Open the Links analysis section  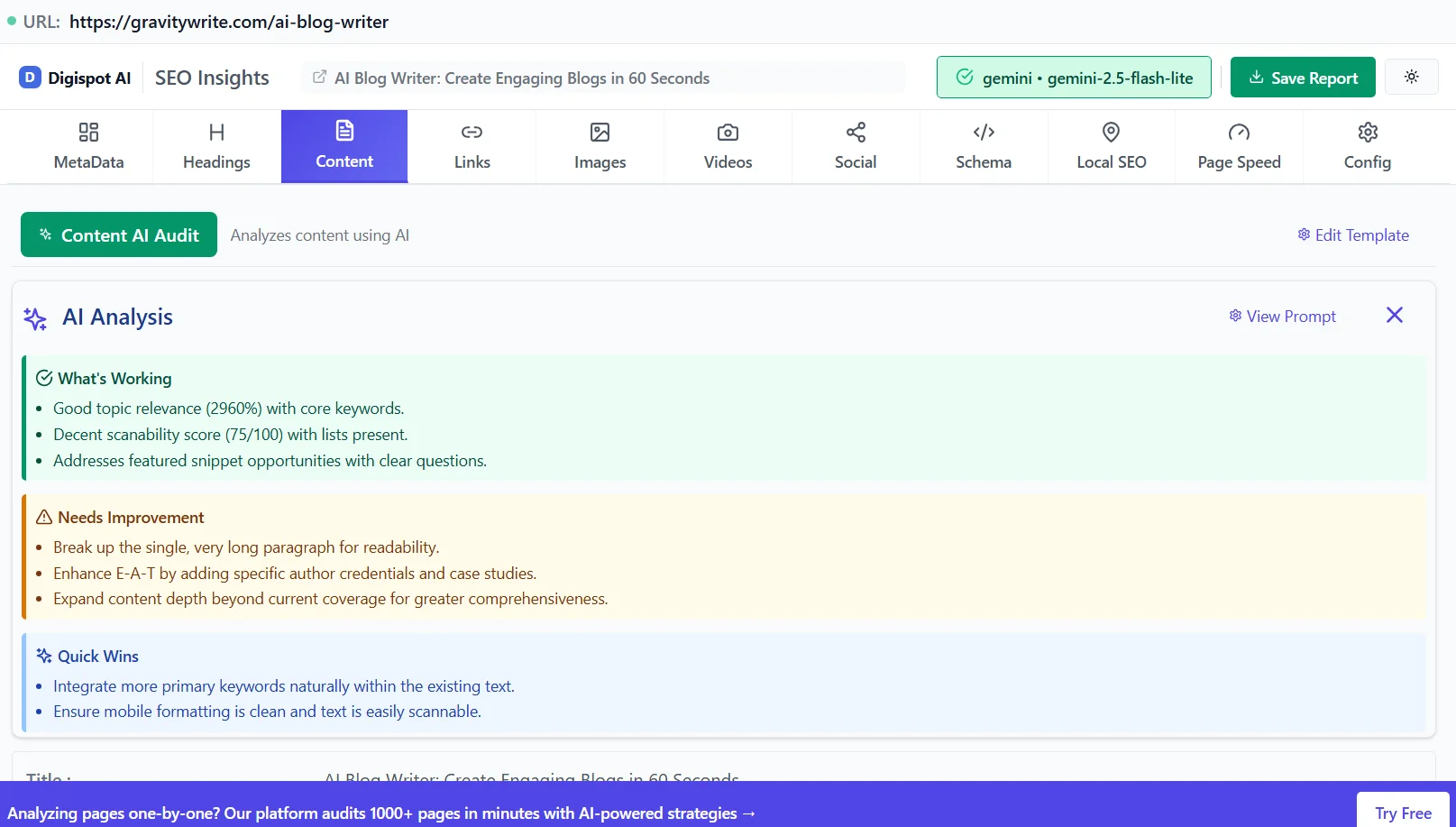pos(472,146)
